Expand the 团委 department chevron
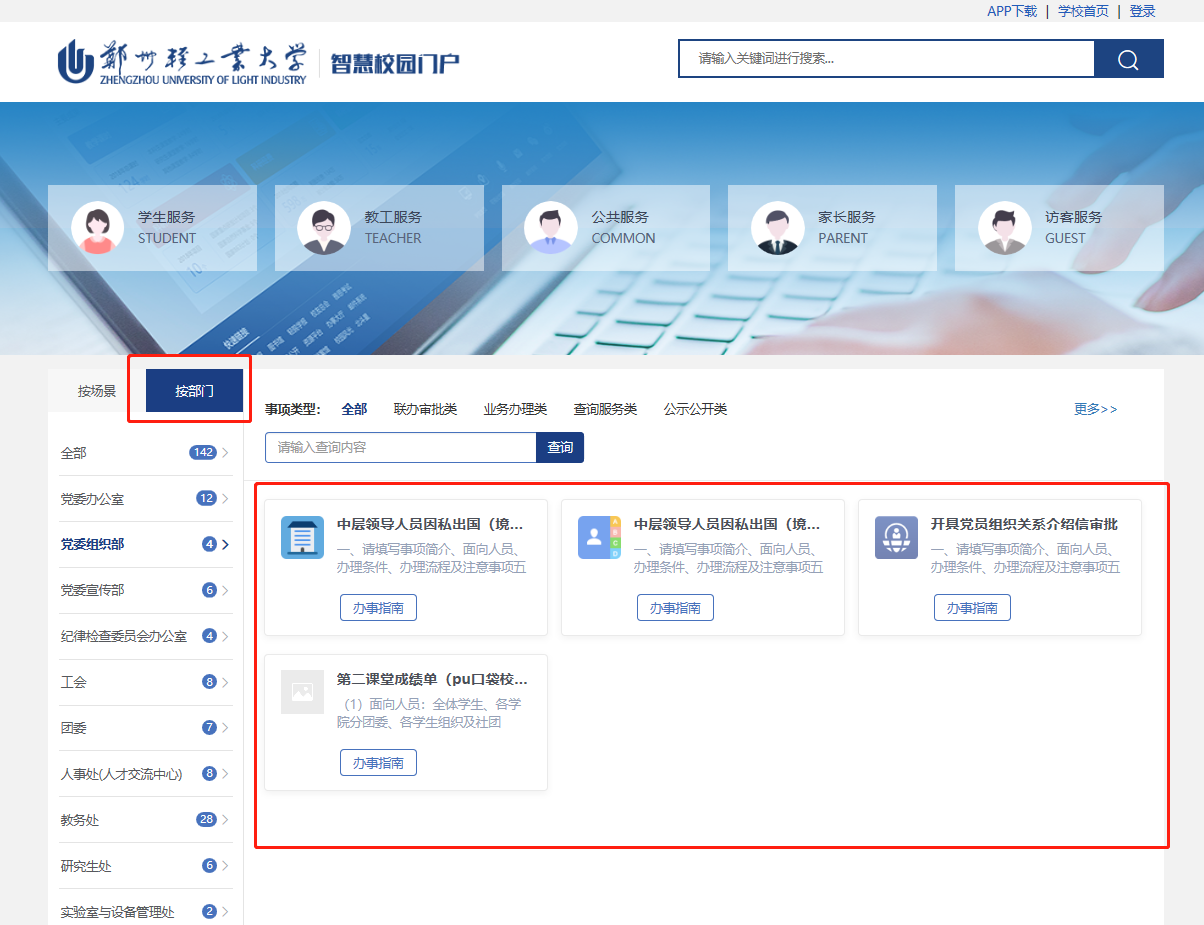Screen dimensions: 1204x925 (x=225, y=728)
